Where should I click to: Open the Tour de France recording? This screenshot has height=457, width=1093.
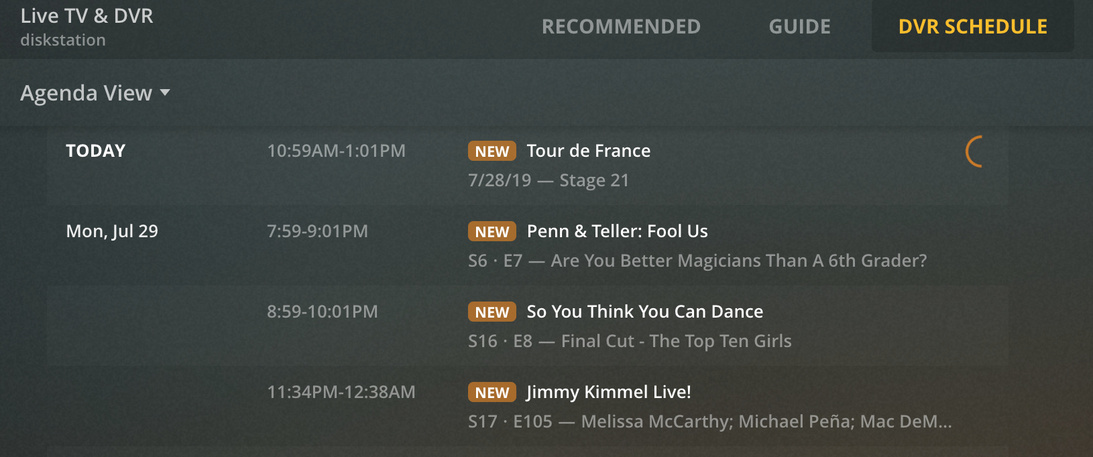point(588,151)
